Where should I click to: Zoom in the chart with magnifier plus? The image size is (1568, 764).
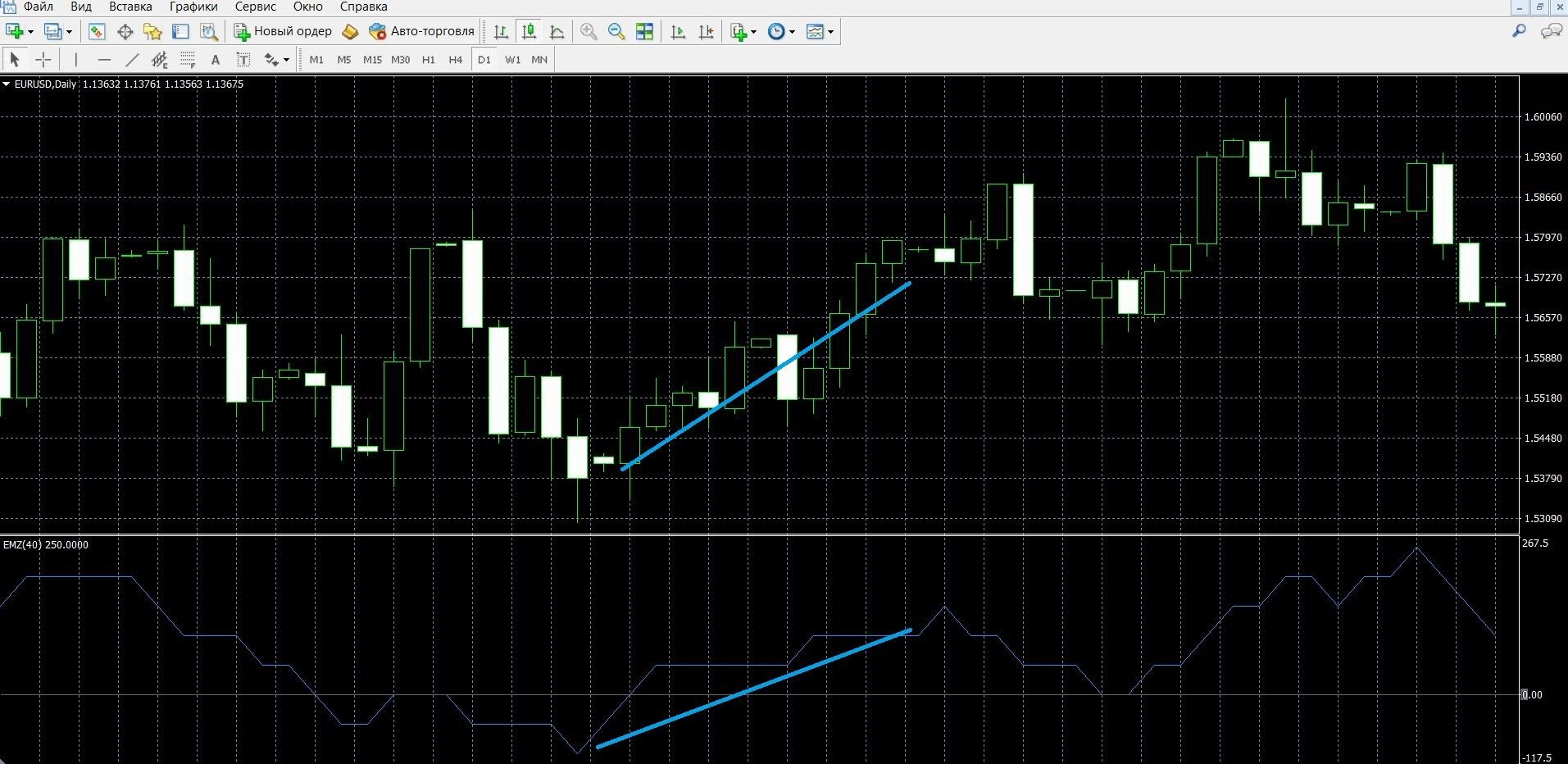click(589, 32)
